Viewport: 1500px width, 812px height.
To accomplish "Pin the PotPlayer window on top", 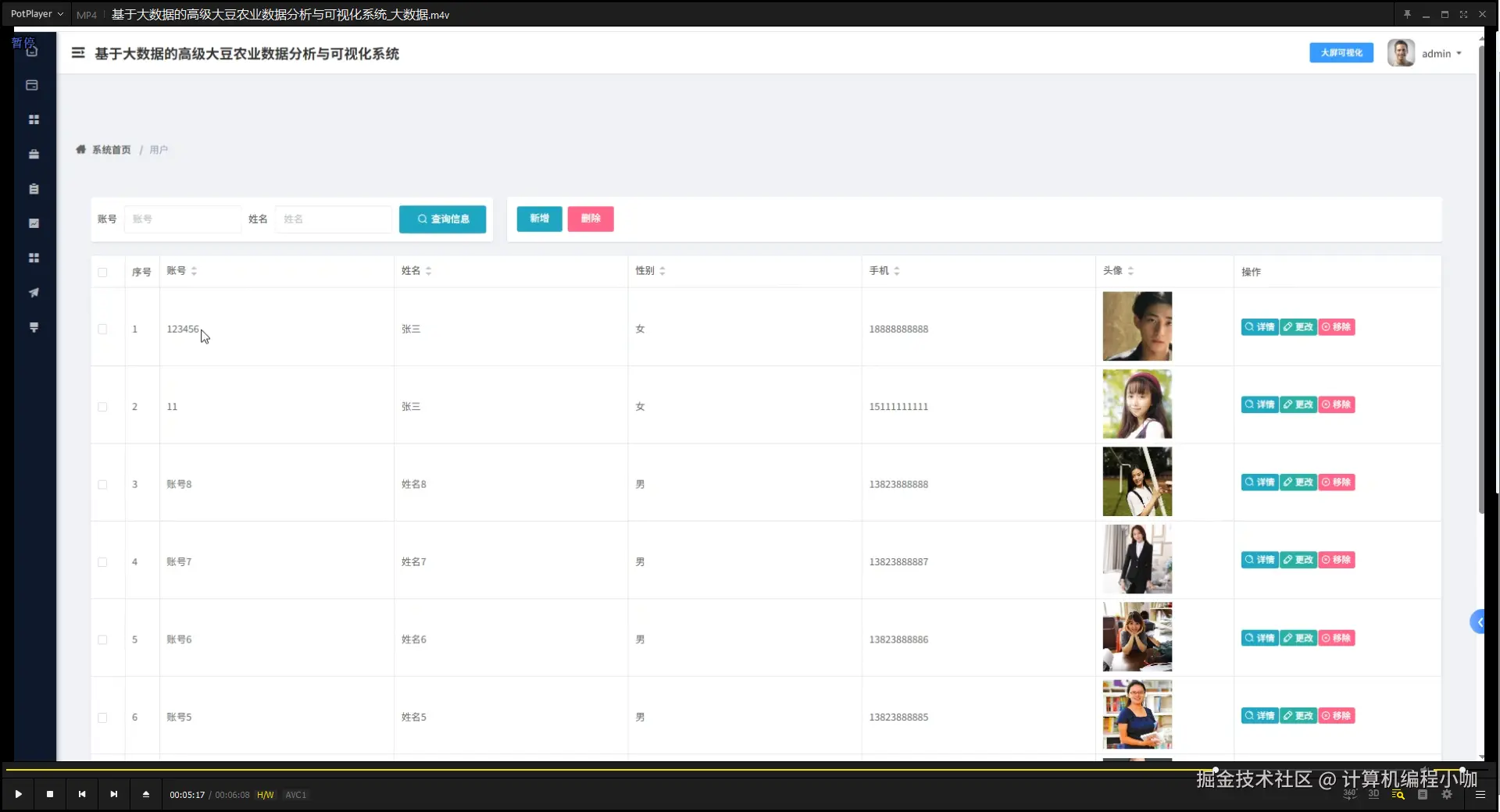I will point(1407,14).
